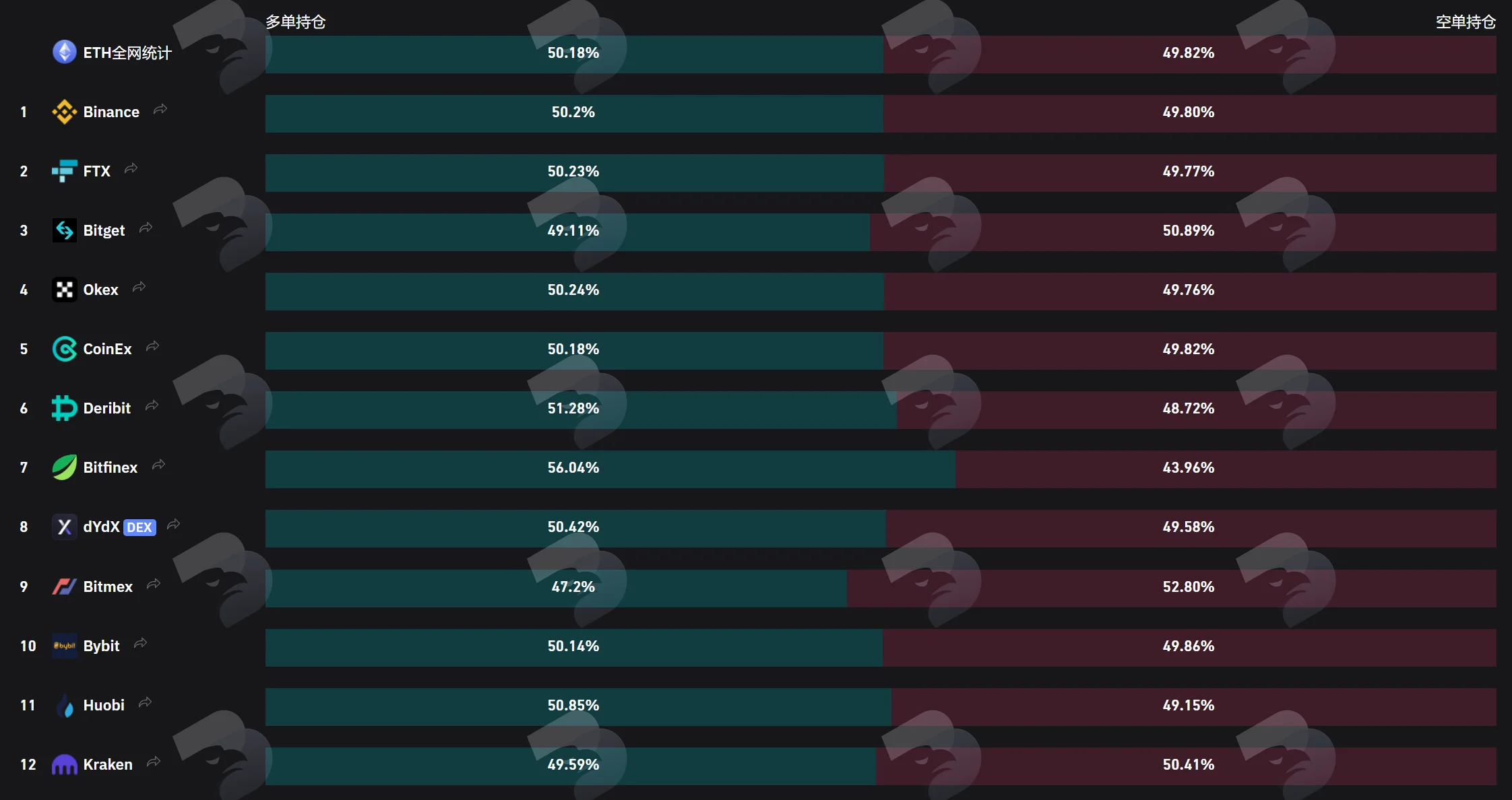Click the 空单持仓 column header
1512x800 pixels.
(1466, 22)
